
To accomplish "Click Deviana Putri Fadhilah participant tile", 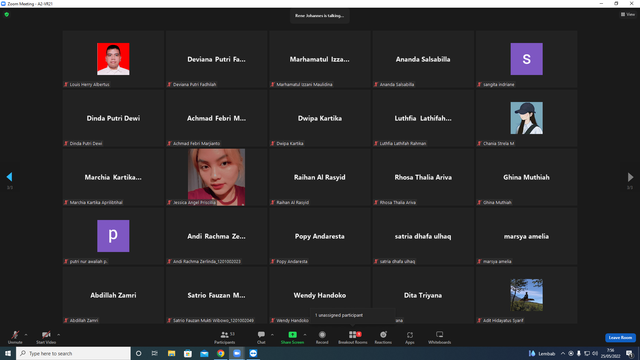I will (x=216, y=59).
